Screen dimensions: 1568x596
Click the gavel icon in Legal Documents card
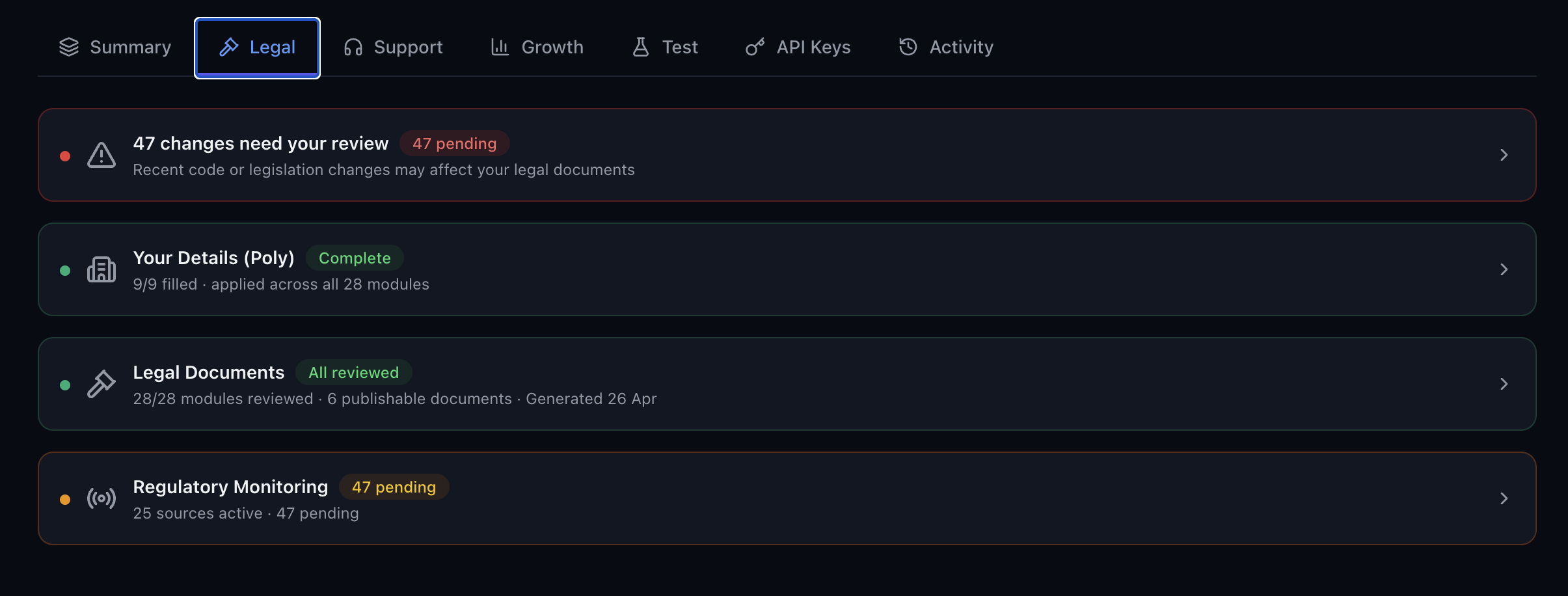click(101, 384)
